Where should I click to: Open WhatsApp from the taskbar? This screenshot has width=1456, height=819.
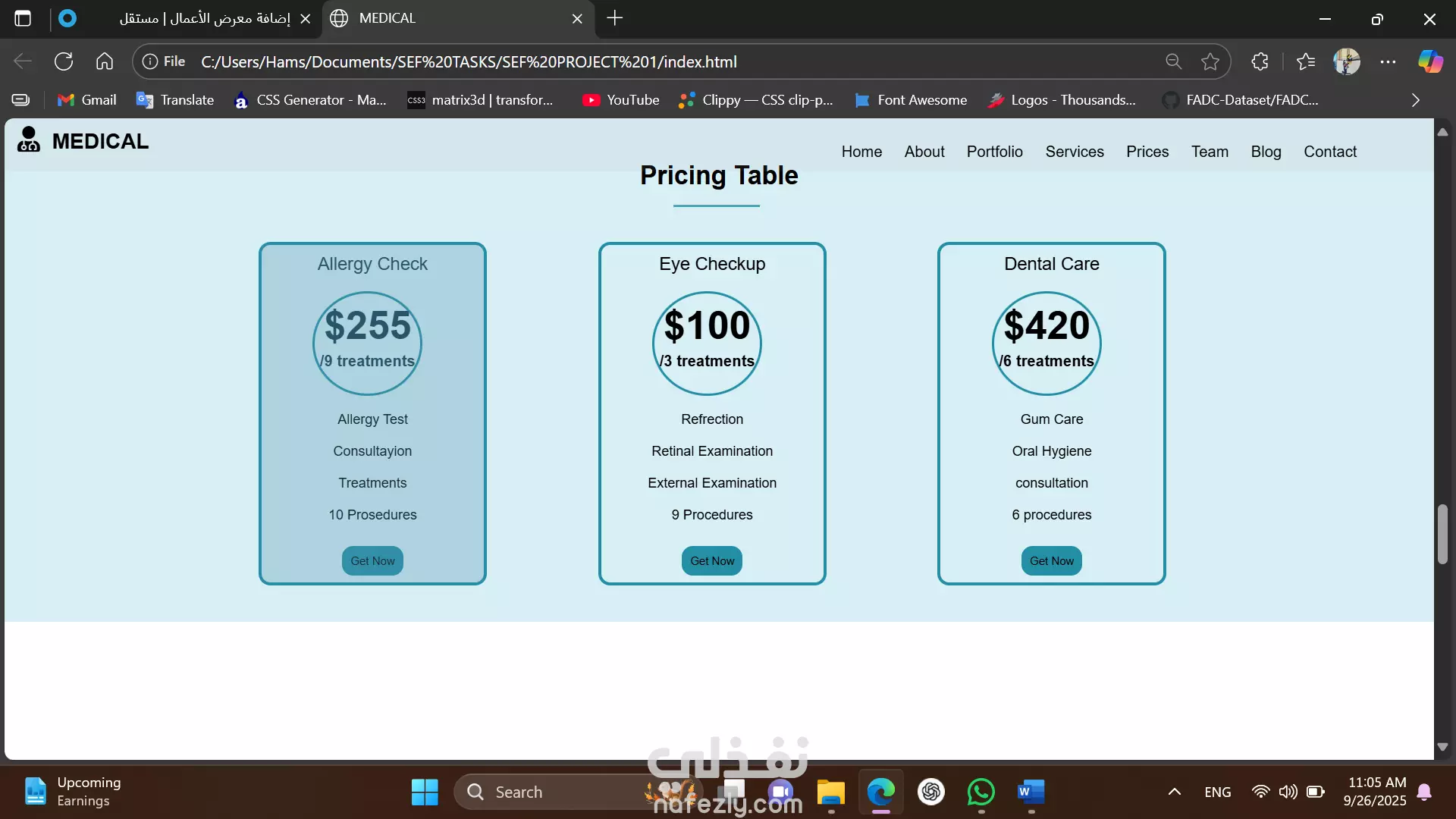pos(981,792)
